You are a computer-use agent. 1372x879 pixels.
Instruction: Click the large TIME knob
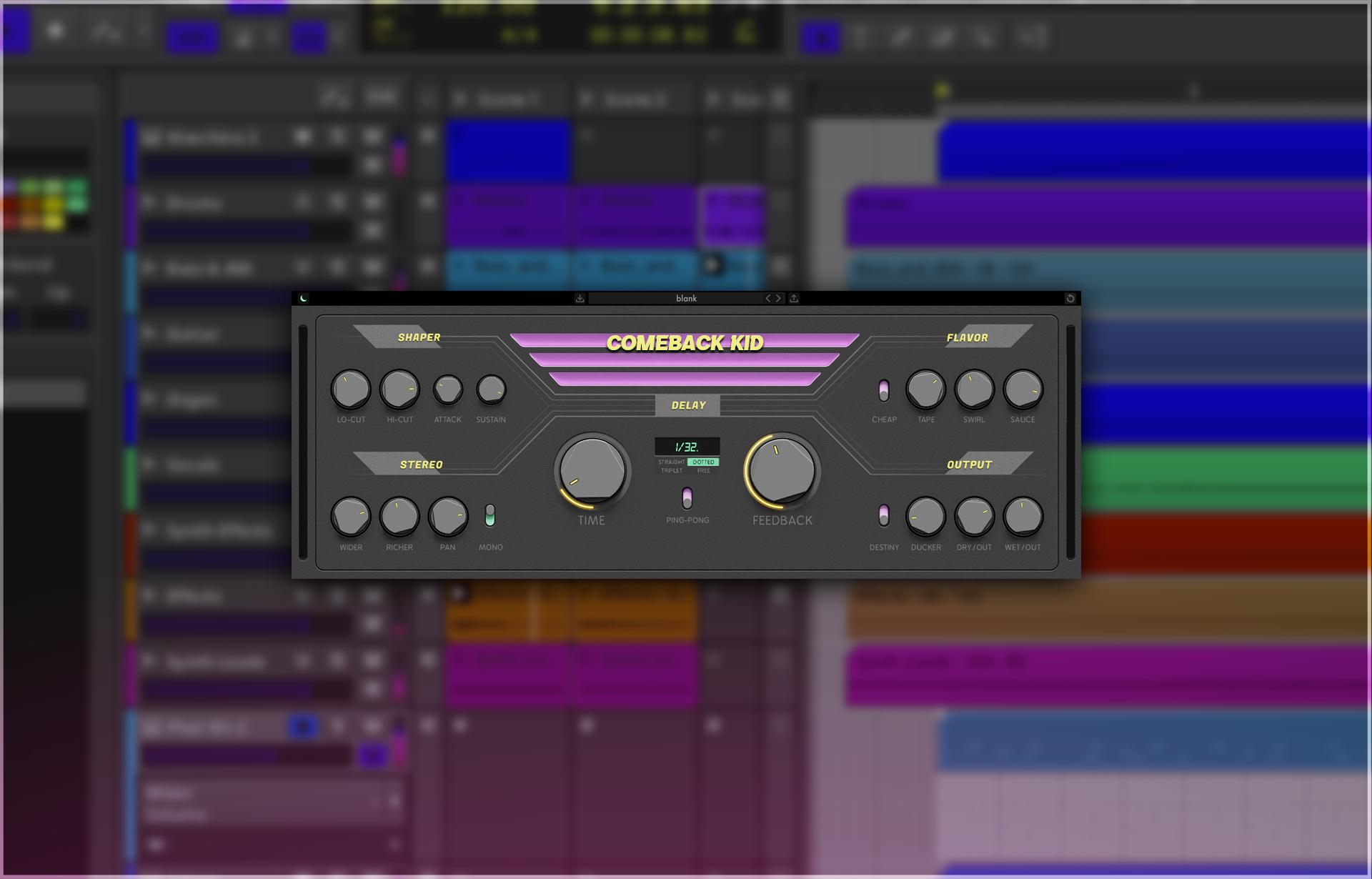pyautogui.click(x=592, y=471)
